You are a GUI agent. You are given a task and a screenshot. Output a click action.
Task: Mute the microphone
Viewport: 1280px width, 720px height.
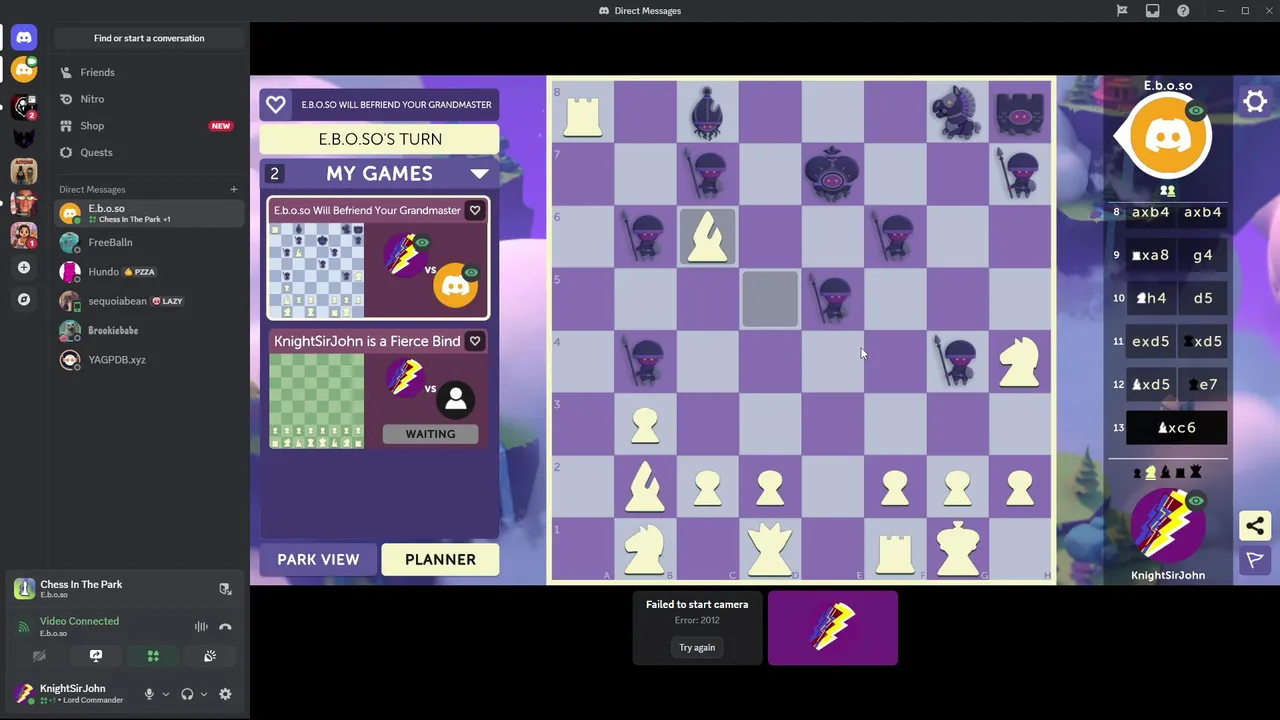[x=149, y=694]
